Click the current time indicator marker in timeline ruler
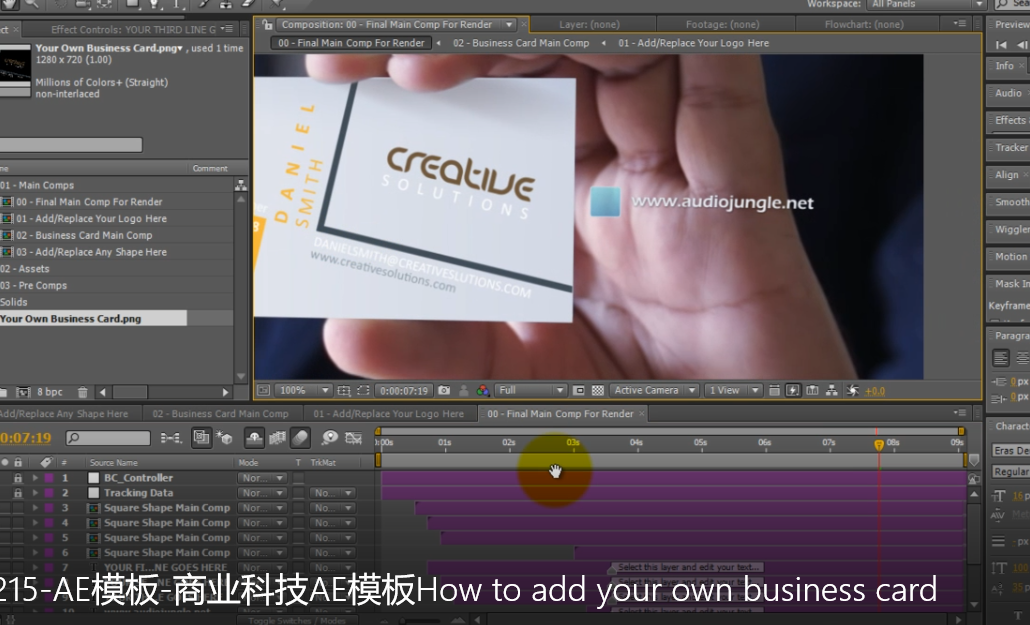1030x625 pixels. (879, 445)
